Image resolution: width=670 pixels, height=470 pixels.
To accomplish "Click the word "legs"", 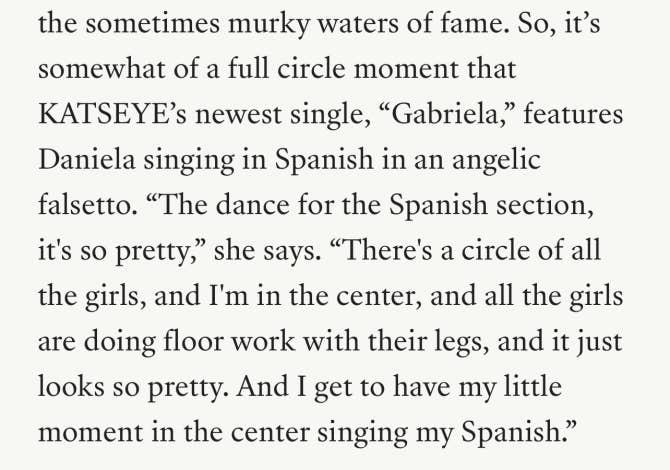I will (x=438, y=343).
